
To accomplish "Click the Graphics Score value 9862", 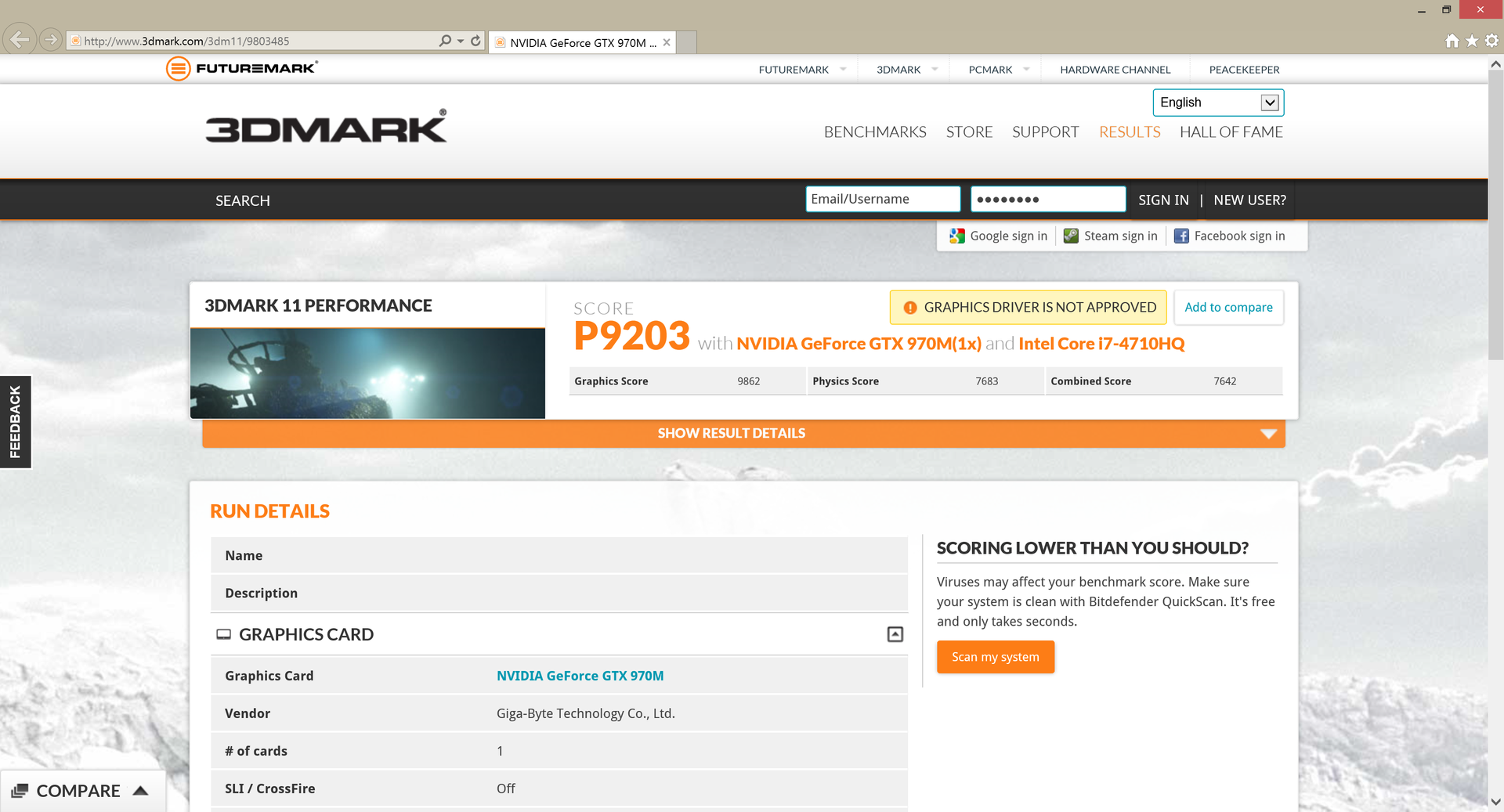I will [748, 381].
